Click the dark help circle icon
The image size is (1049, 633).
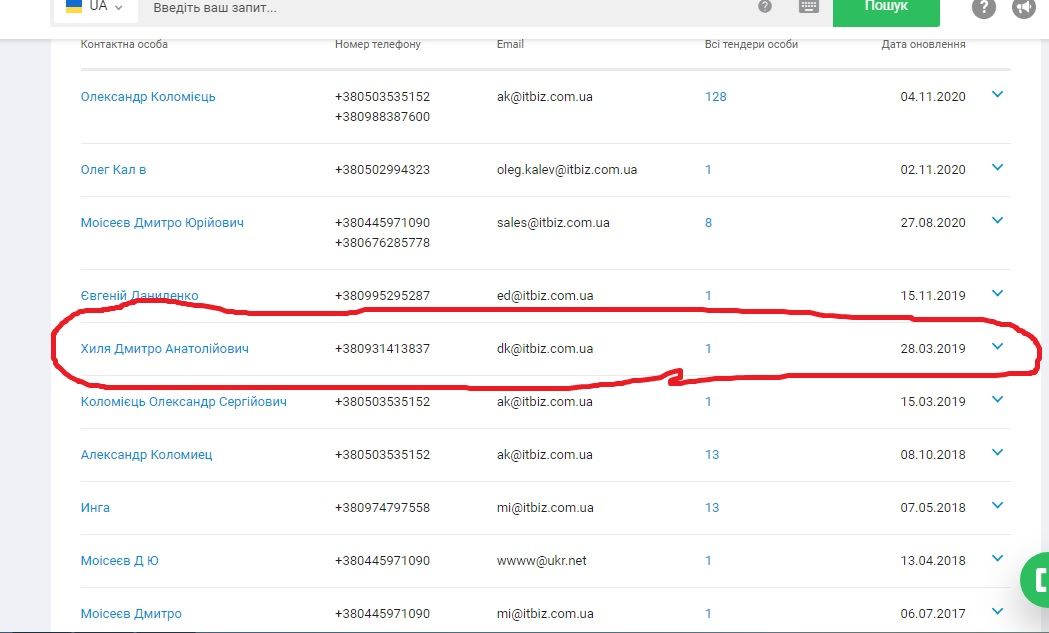984,8
